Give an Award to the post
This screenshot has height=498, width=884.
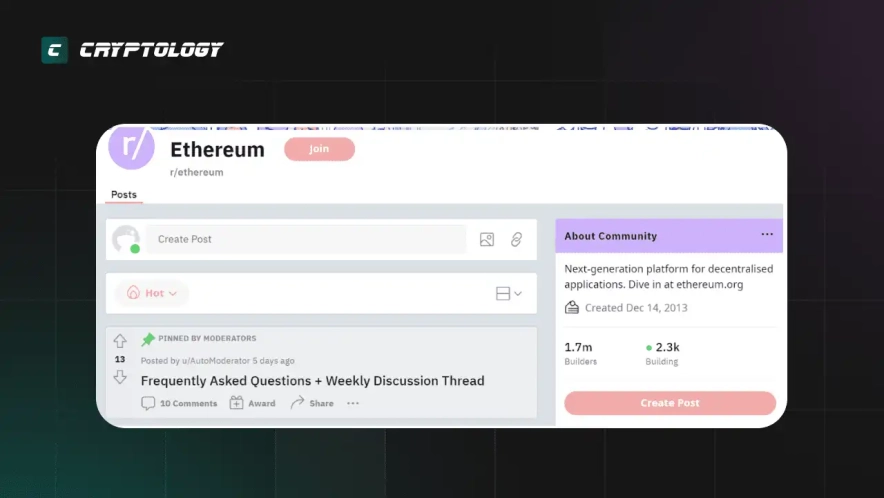click(x=252, y=403)
